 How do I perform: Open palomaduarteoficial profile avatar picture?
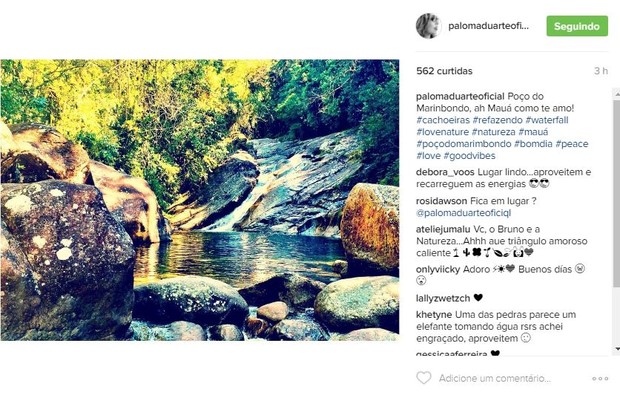click(428, 26)
